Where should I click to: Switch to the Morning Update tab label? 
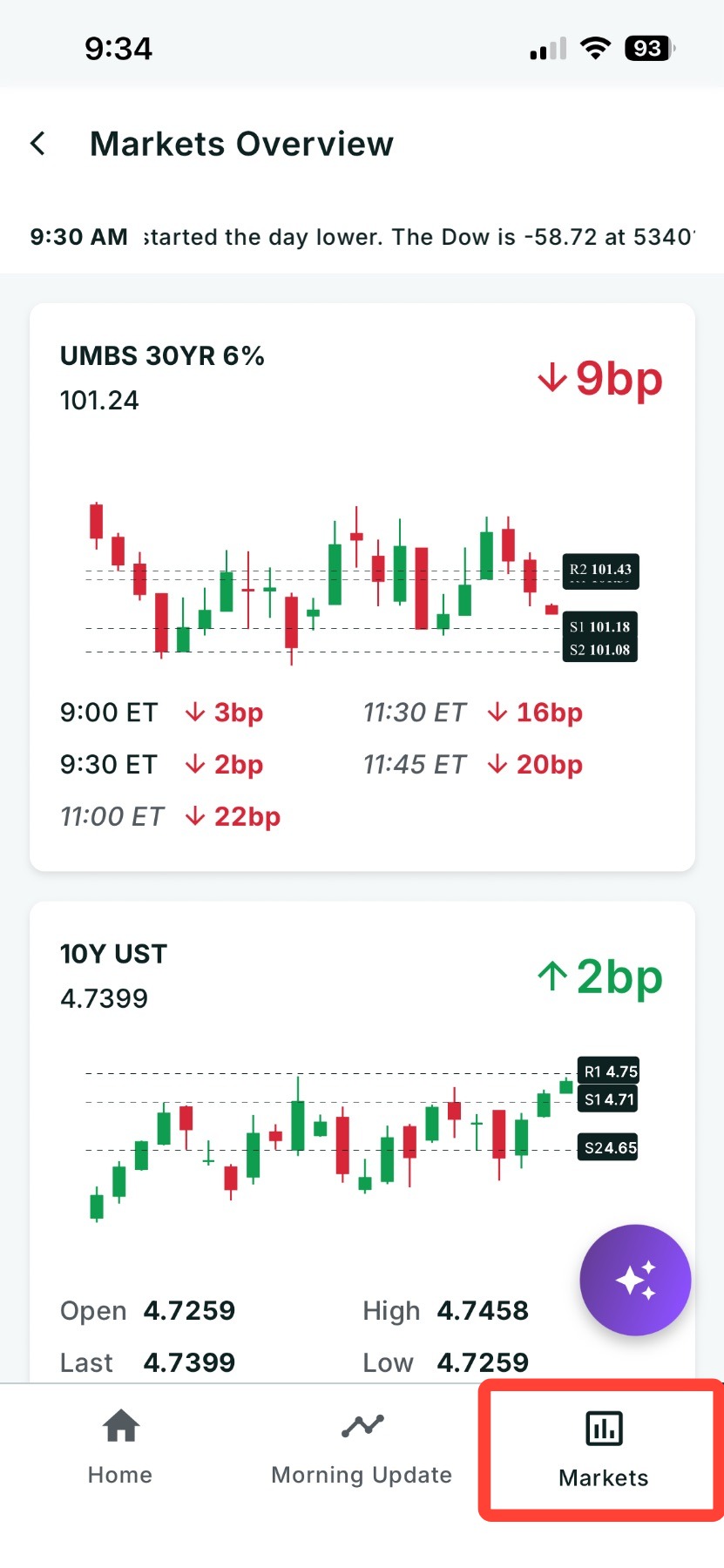pyautogui.click(x=362, y=1475)
